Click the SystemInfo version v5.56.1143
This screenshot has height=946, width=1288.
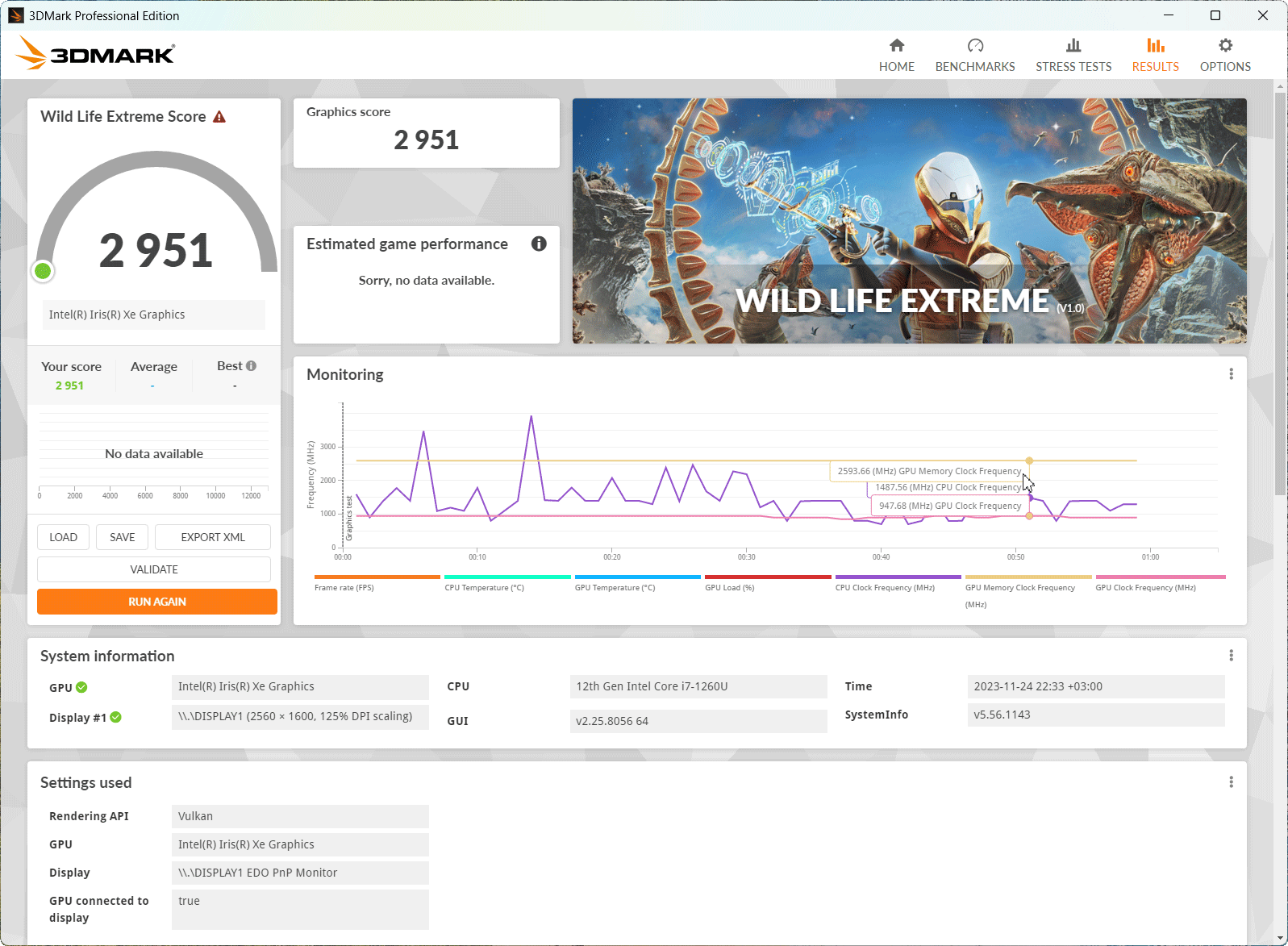point(1096,715)
